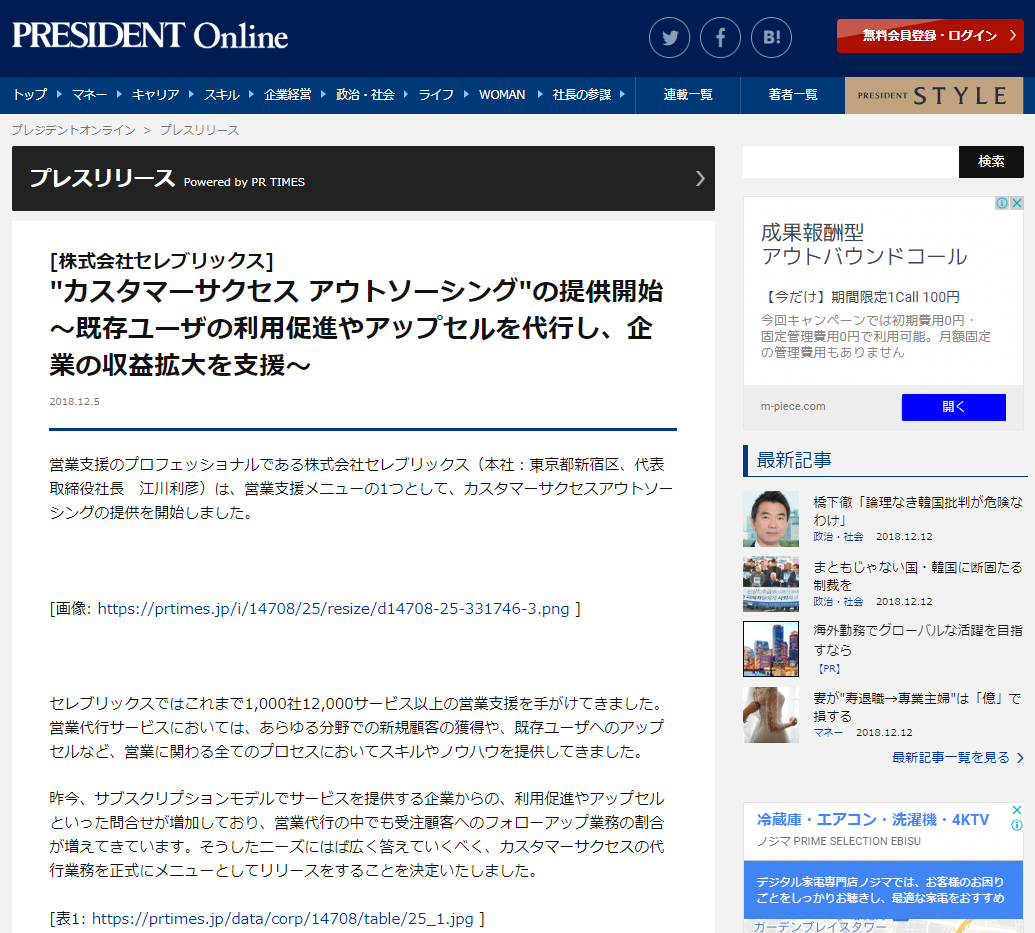
Task: Open the 政治・社会 menu item
Action: pos(365,94)
